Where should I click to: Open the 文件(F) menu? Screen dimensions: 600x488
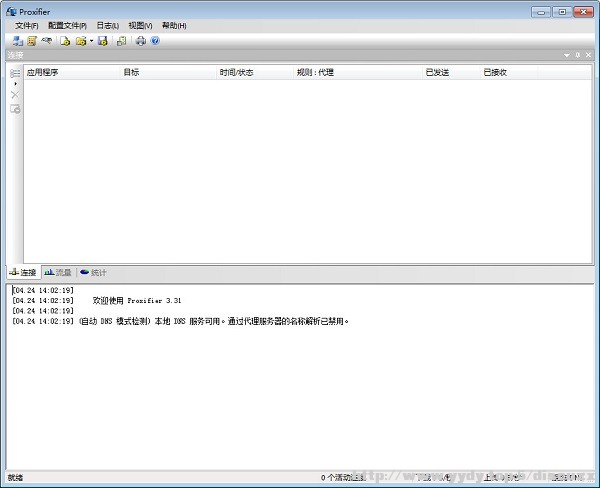(27, 26)
